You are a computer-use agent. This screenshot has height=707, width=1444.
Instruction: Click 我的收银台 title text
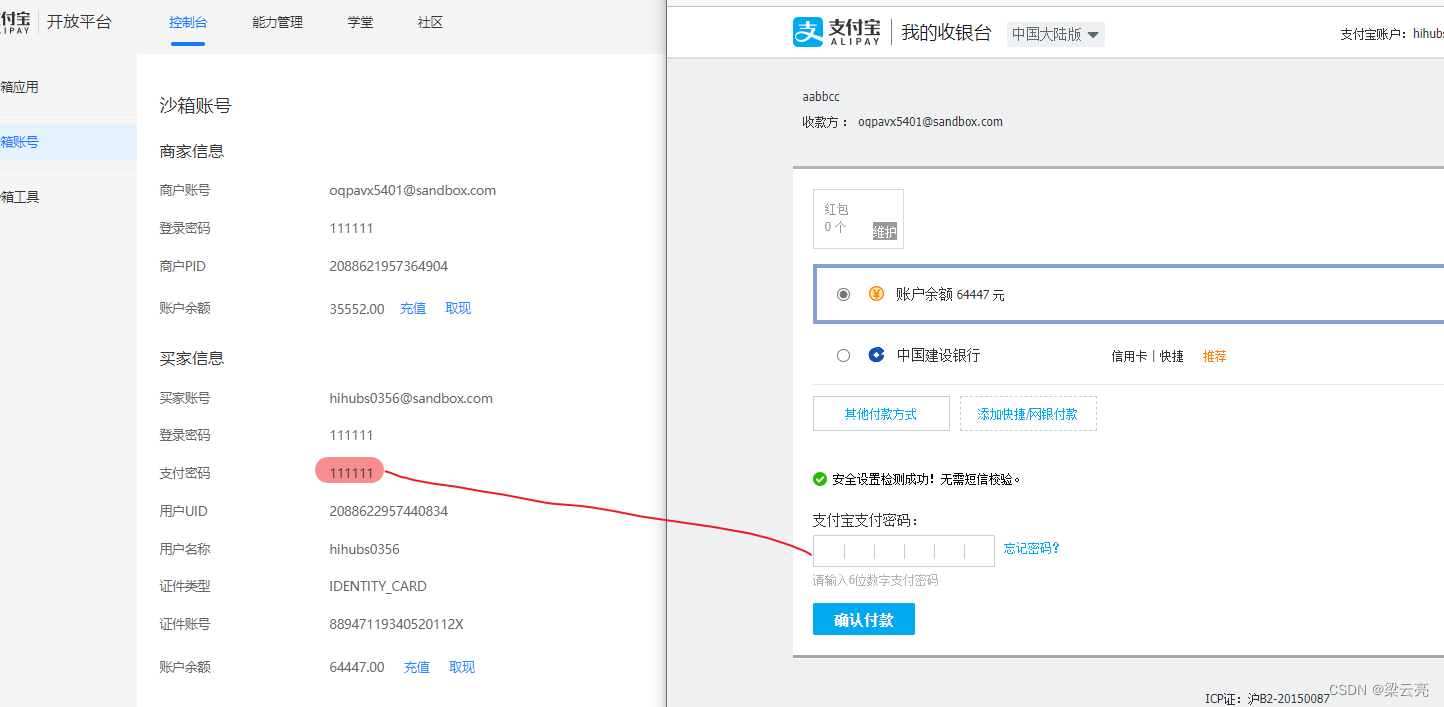[946, 33]
